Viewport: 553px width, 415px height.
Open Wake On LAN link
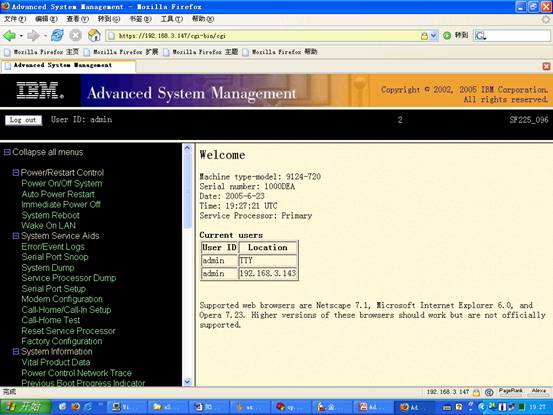(x=48, y=226)
